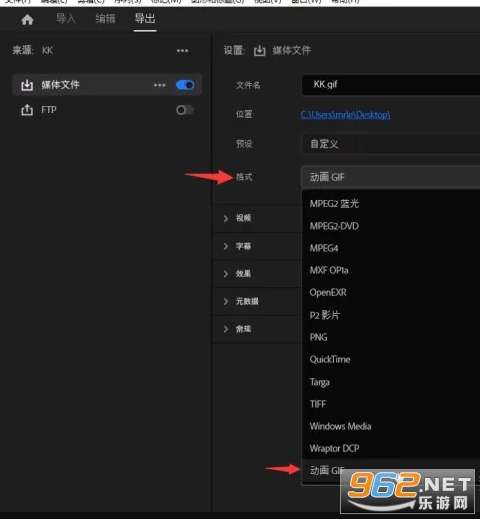Screen dimensions: 480x519
Task: Choose MPEG2 蓝光 format
Action: [391, 204]
